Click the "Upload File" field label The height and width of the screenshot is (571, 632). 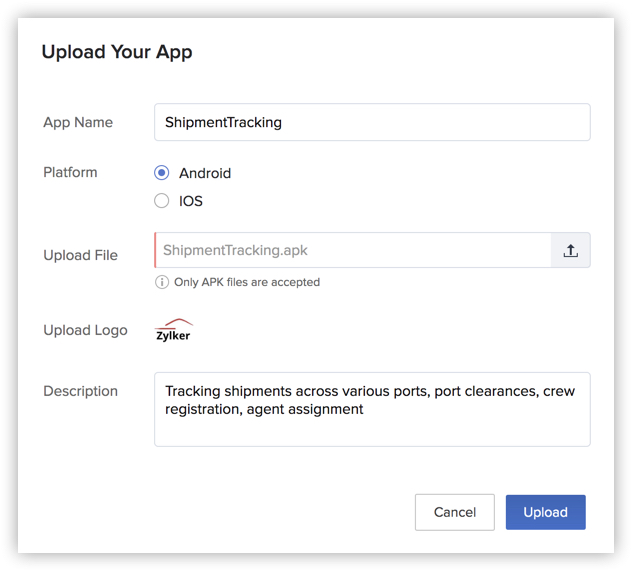(80, 255)
